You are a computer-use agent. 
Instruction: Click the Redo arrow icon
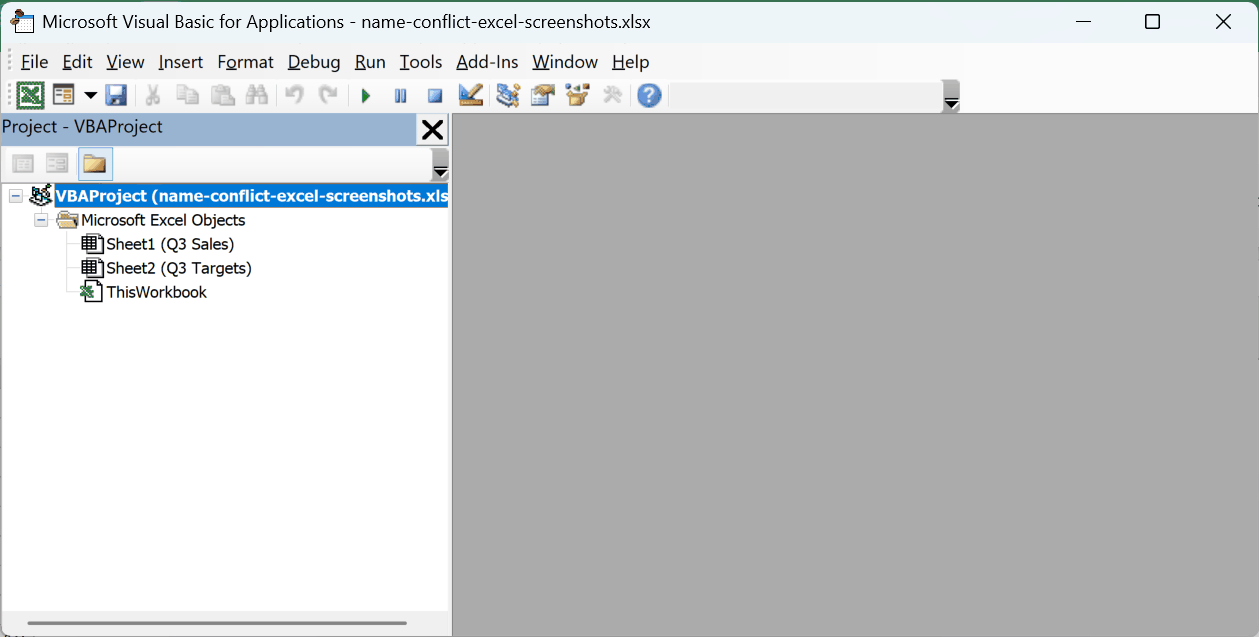[x=327, y=95]
